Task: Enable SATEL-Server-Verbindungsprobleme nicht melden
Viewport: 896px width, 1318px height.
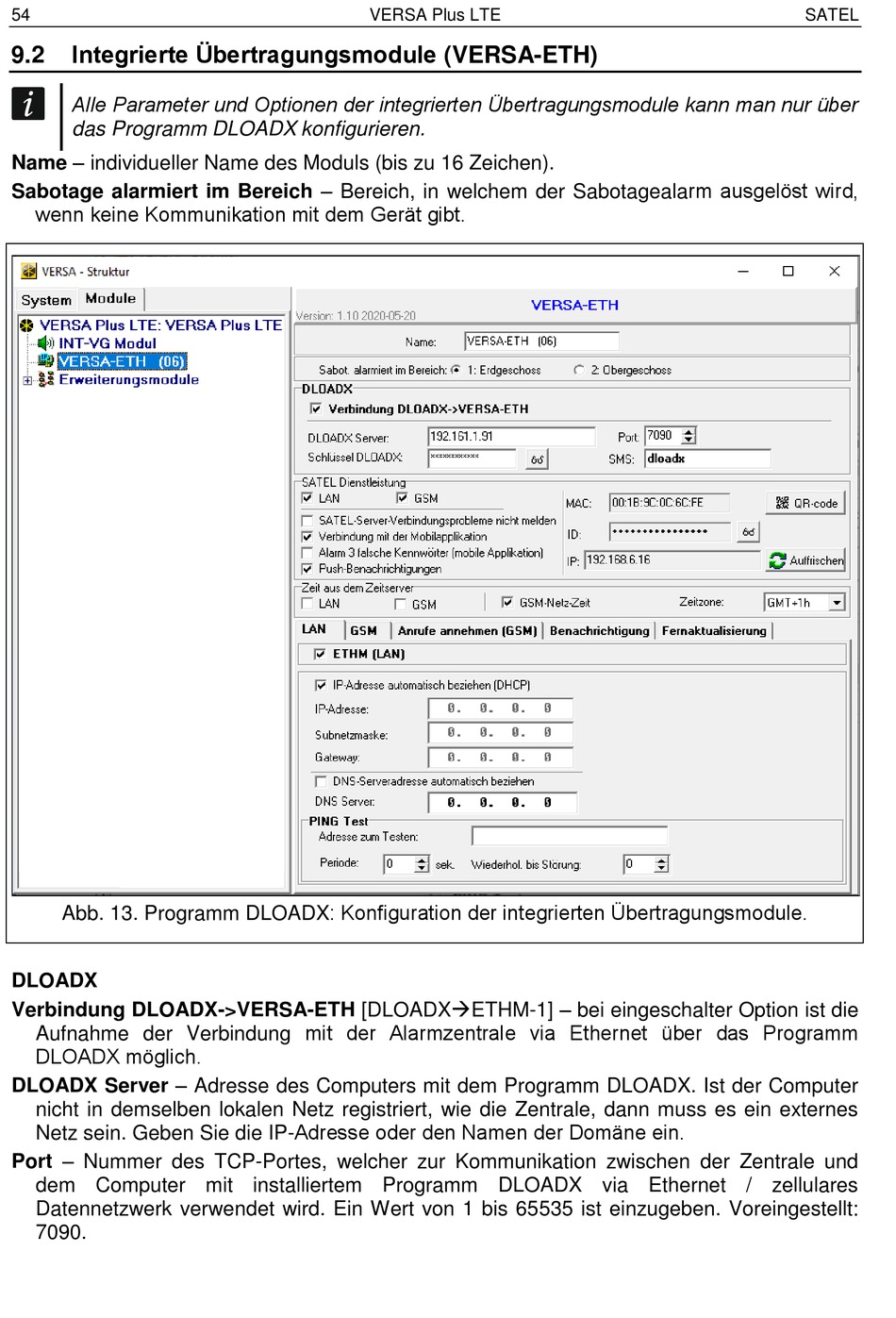Action: pos(307,521)
